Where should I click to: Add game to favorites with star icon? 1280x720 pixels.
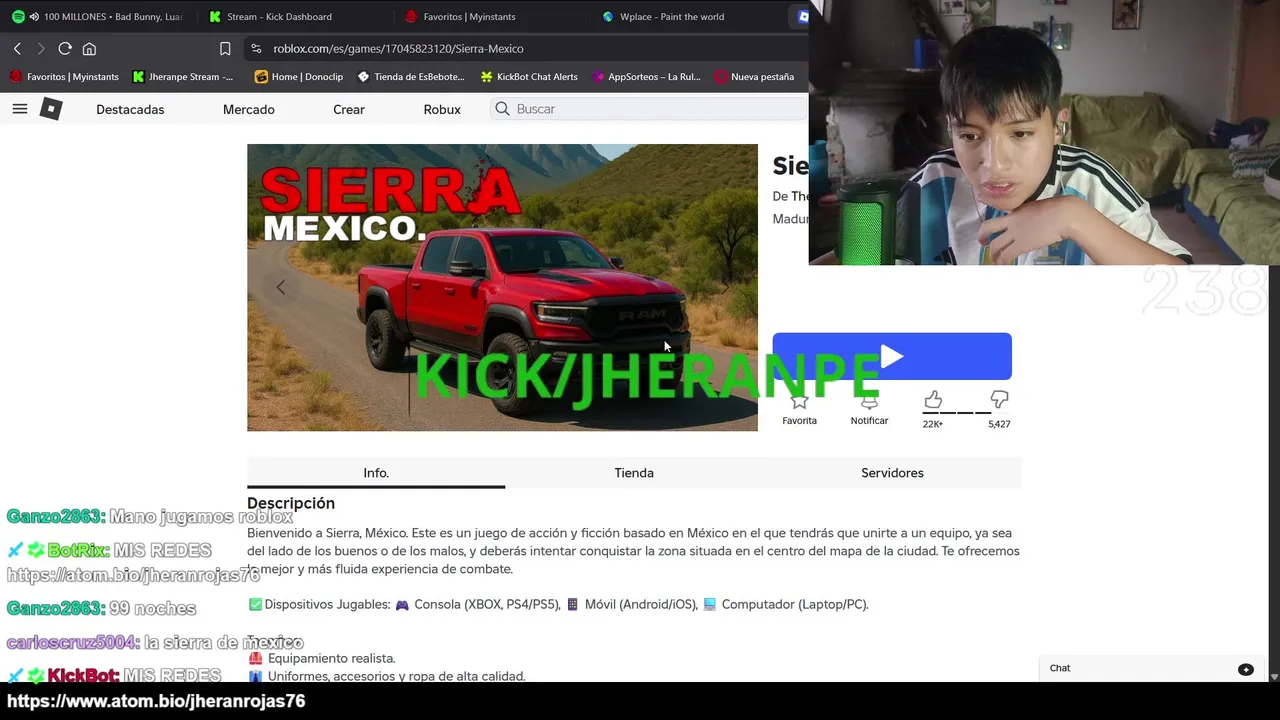click(799, 402)
